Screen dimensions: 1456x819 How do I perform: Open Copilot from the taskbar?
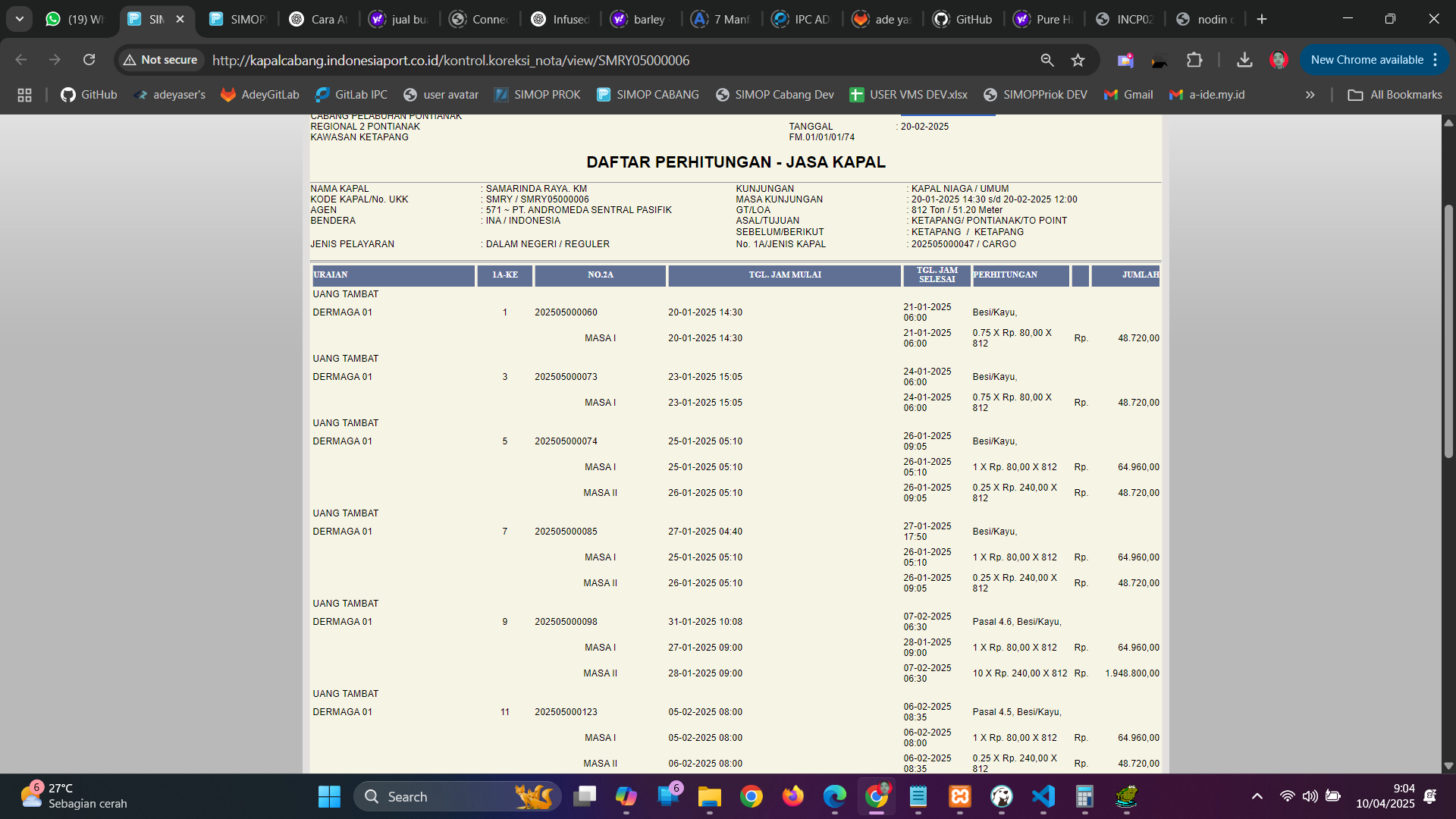(626, 796)
